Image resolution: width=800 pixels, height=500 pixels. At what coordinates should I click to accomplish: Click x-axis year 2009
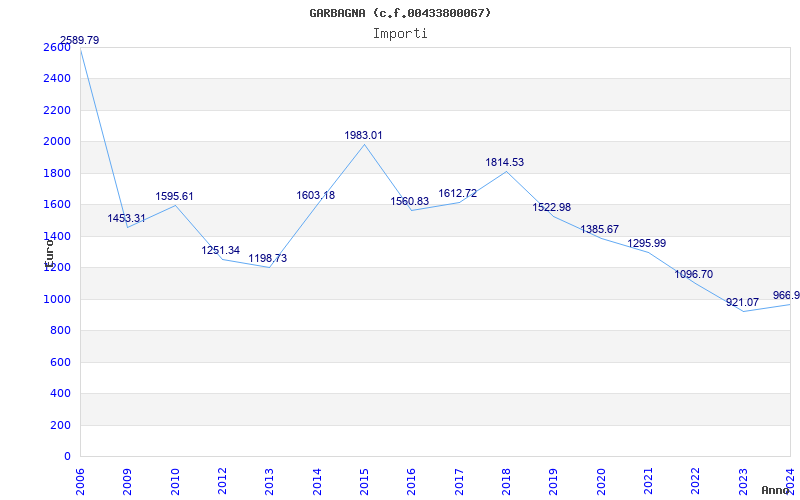(x=128, y=481)
